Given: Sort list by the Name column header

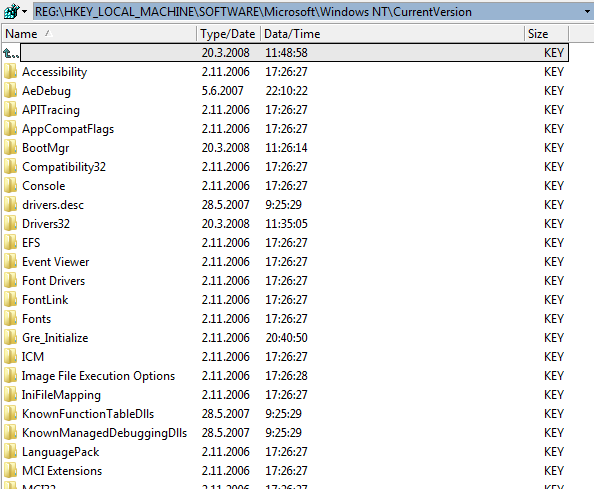Looking at the screenshot, I should (99, 34).
